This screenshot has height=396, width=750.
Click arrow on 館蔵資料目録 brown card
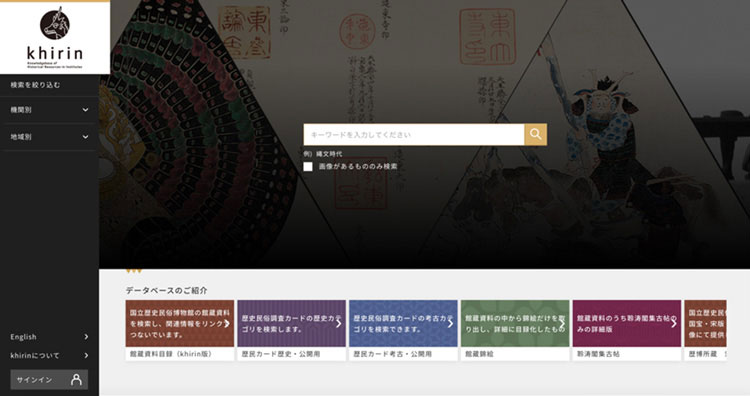[227, 324]
